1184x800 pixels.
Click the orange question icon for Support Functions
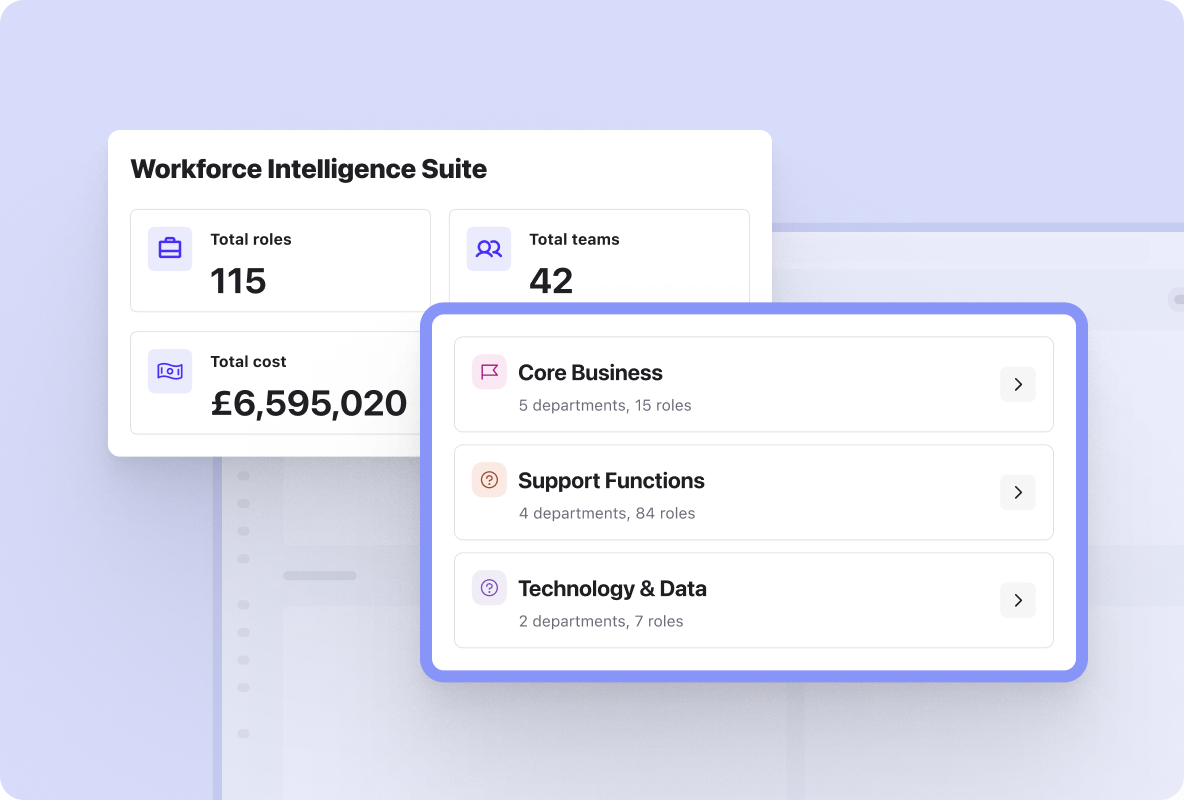tap(489, 480)
